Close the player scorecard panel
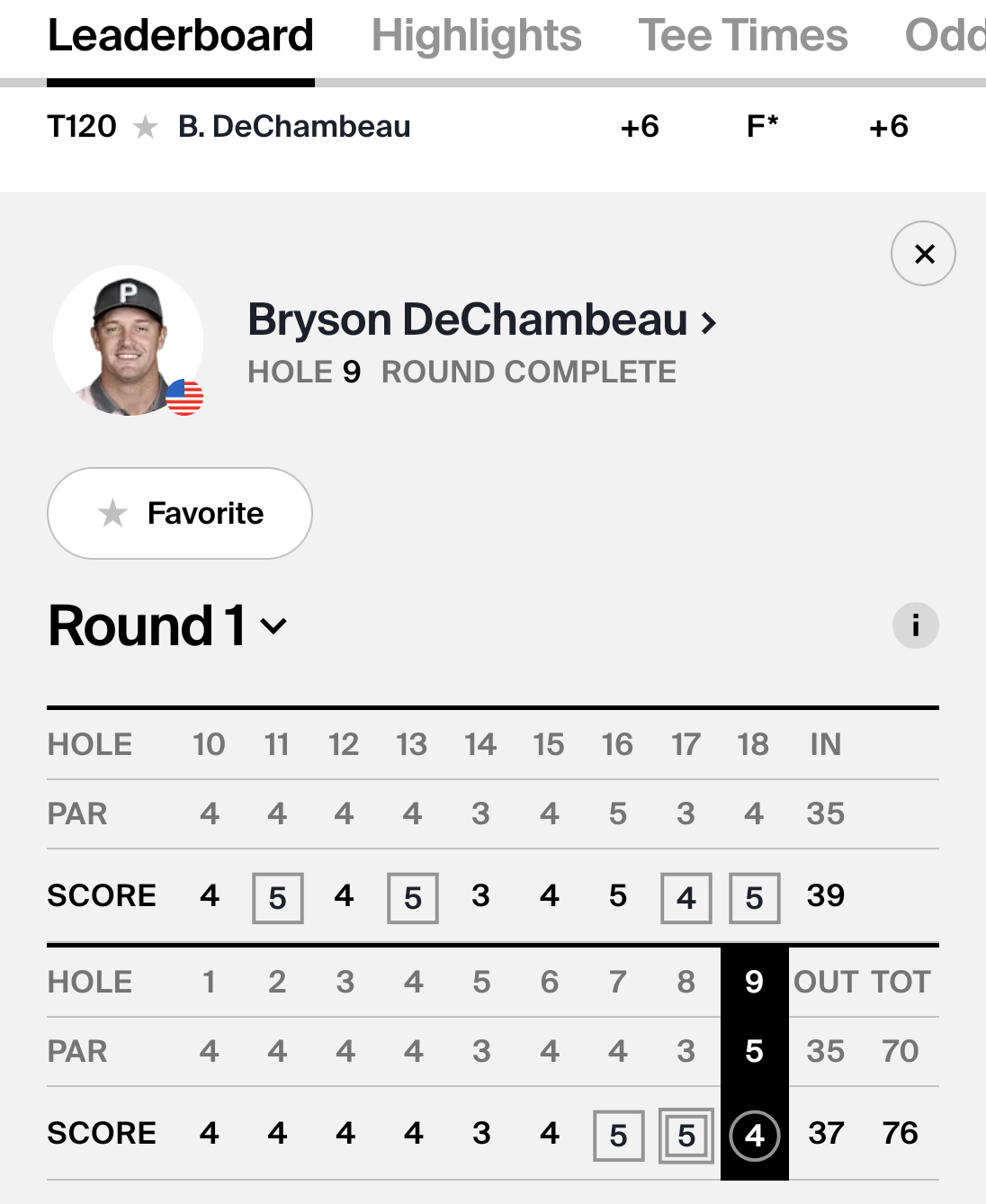Viewport: 986px width, 1204px height. tap(923, 254)
